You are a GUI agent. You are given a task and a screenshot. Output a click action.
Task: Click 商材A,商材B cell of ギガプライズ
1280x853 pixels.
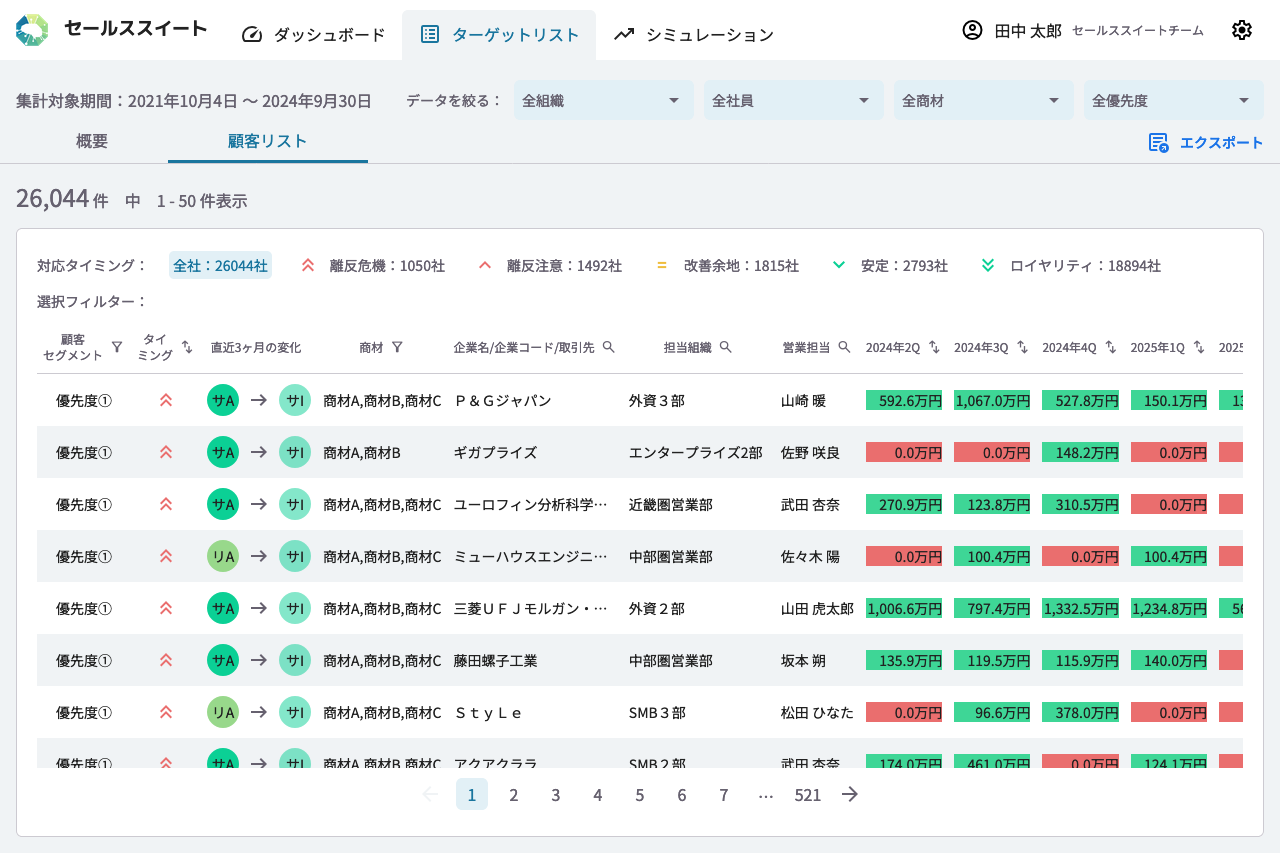[362, 453]
